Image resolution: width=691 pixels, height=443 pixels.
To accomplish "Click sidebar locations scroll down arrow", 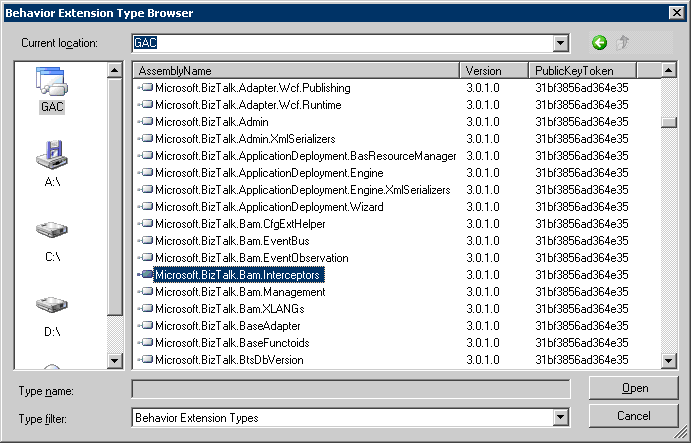I will 115,361.
